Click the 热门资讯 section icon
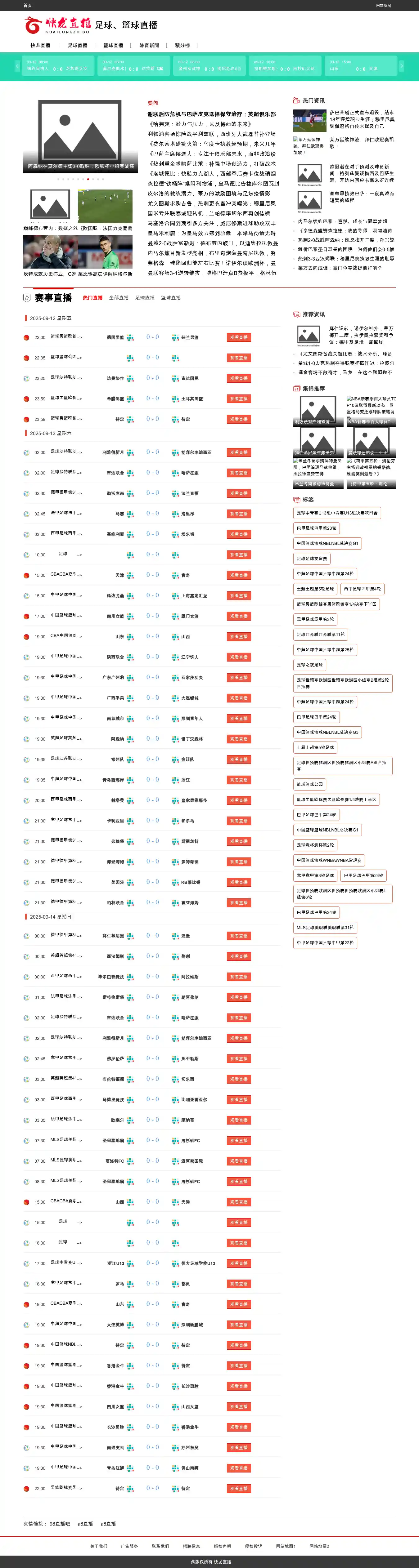The height and width of the screenshot is (1568, 419). coord(297,100)
